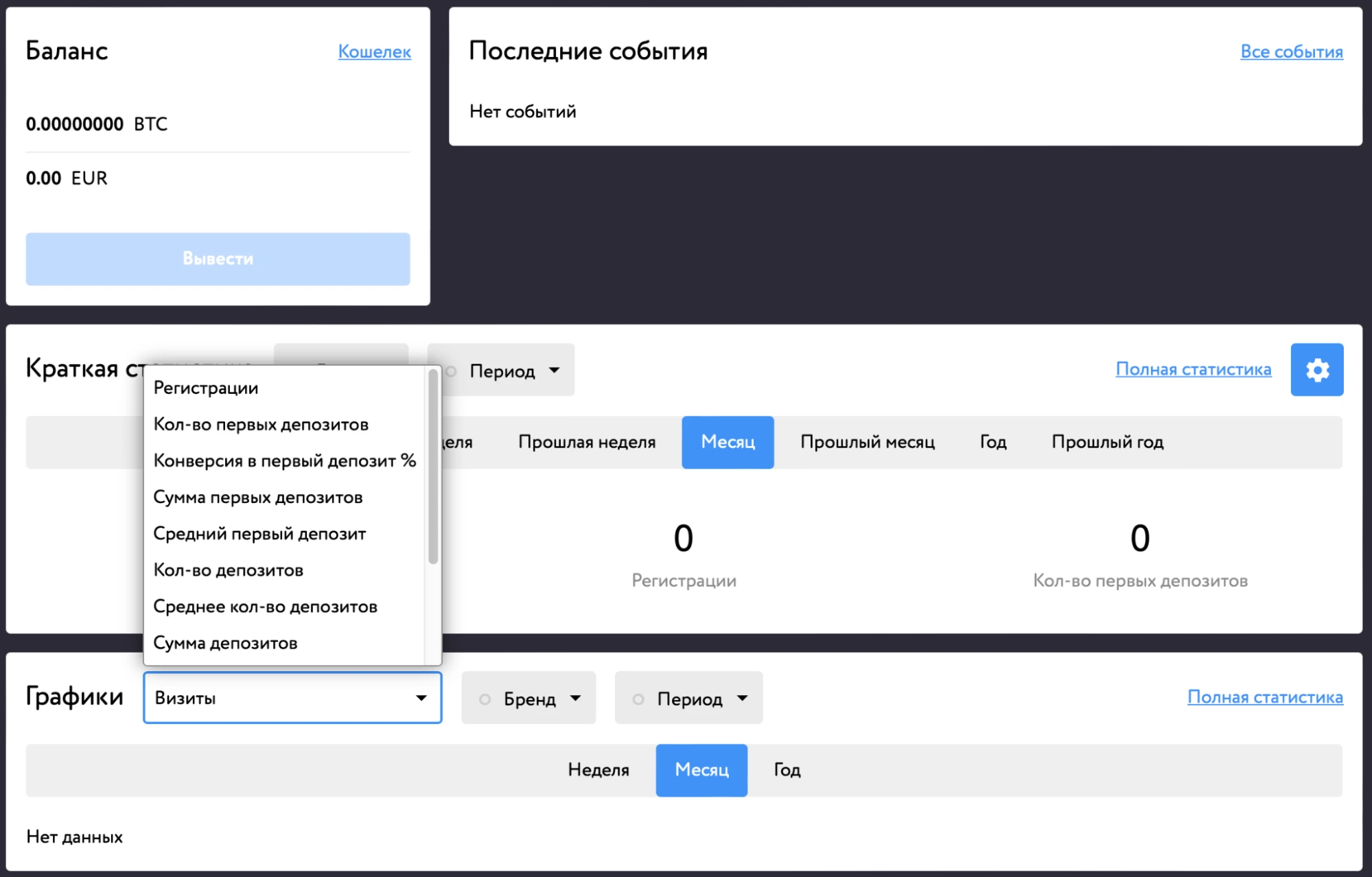Open the Кошелек link
The width and height of the screenshot is (1372, 877).
tap(374, 51)
